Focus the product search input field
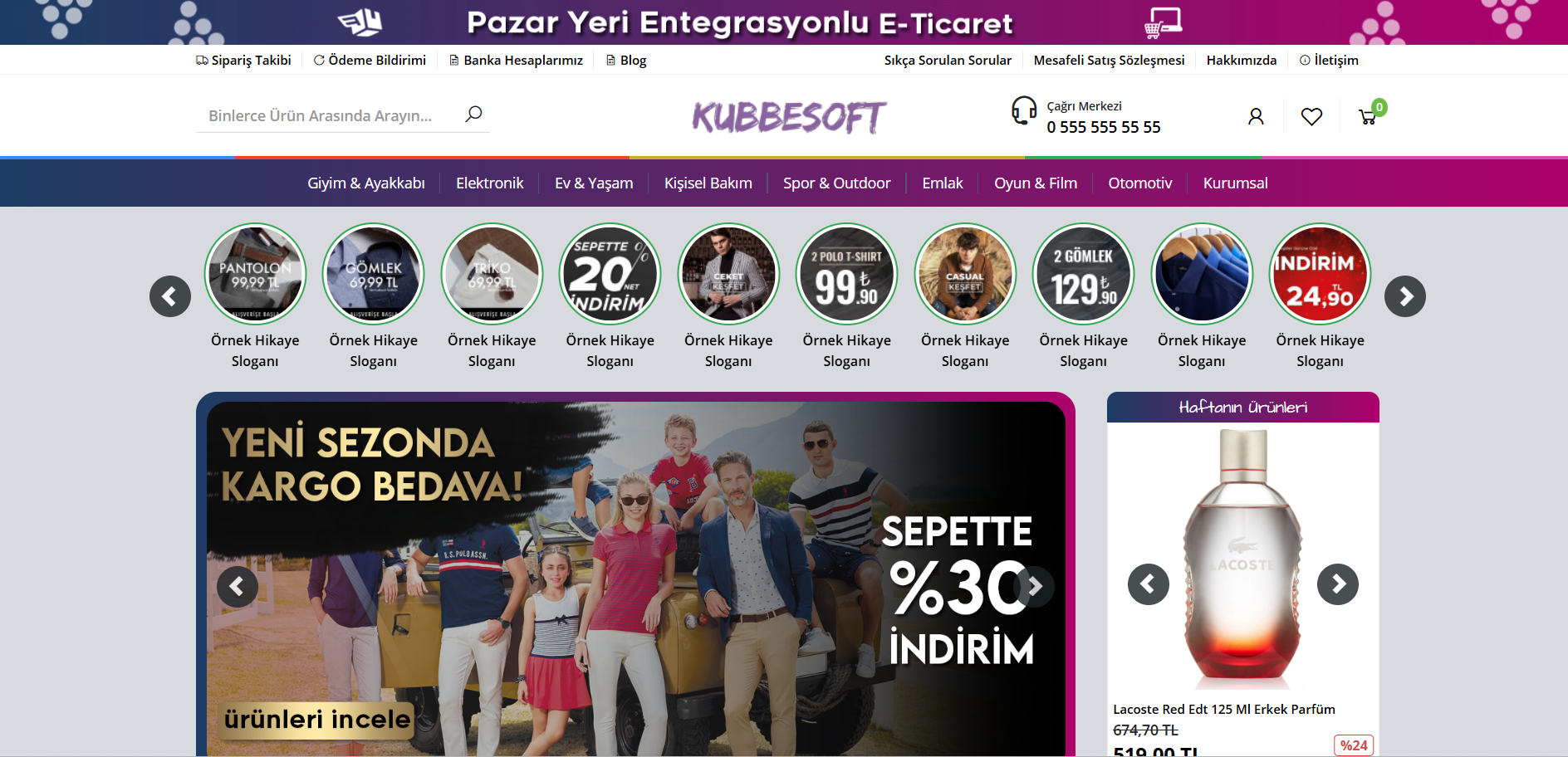 328,115
